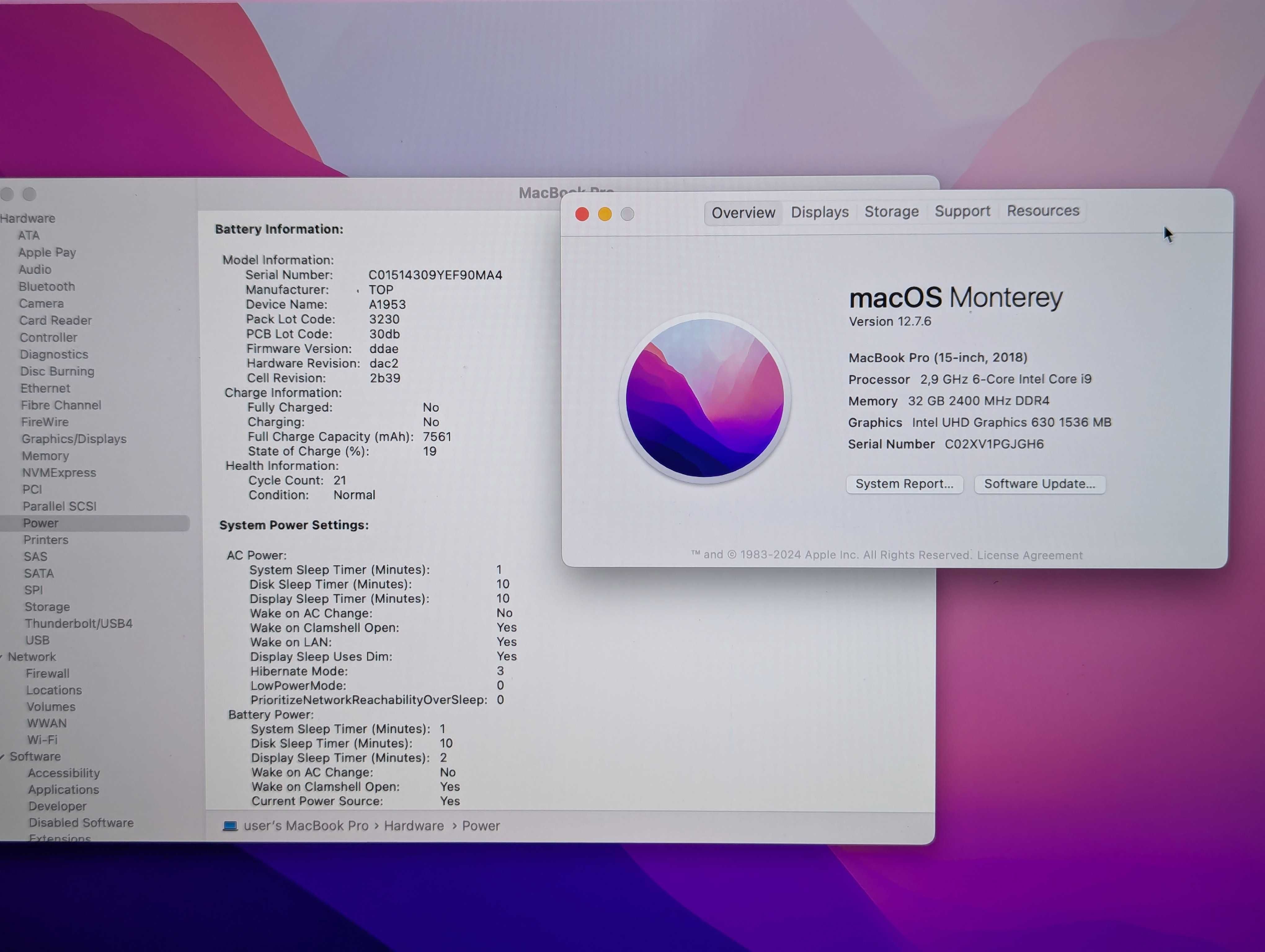The image size is (1265, 952).
Task: Select Bluetooth in the sidebar
Action: [47, 286]
